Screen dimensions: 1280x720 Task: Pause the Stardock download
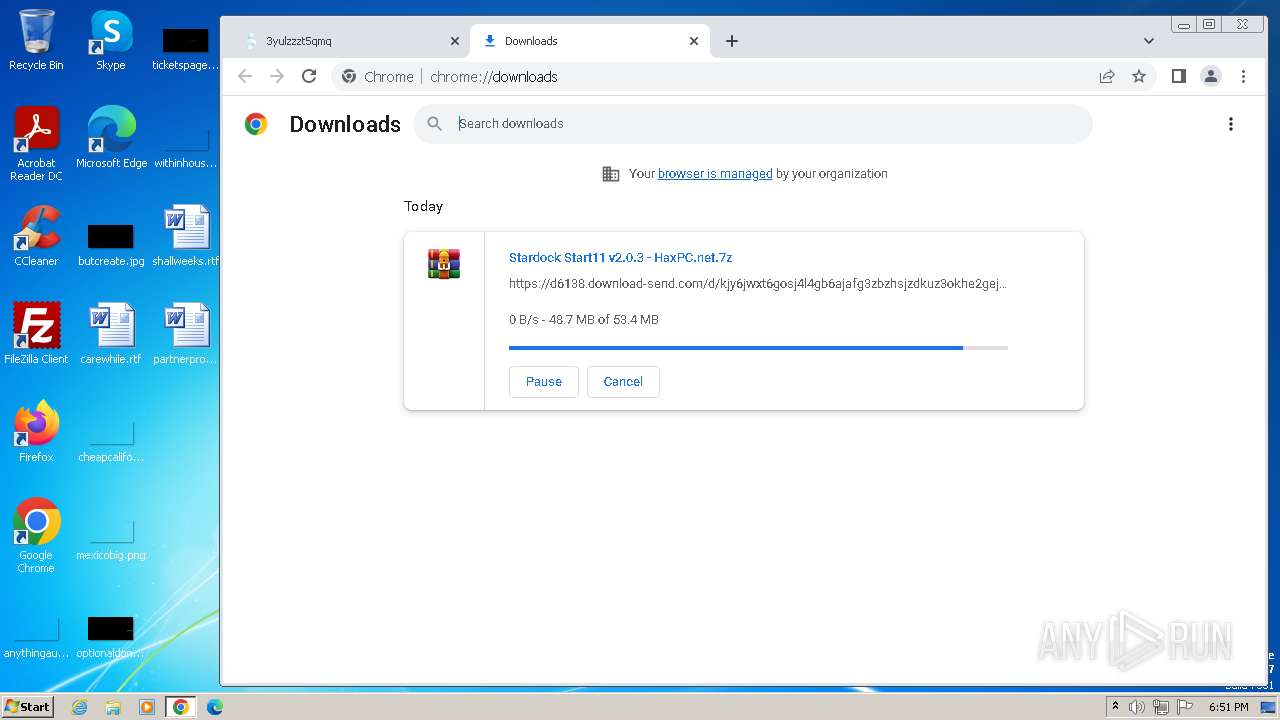coord(544,382)
